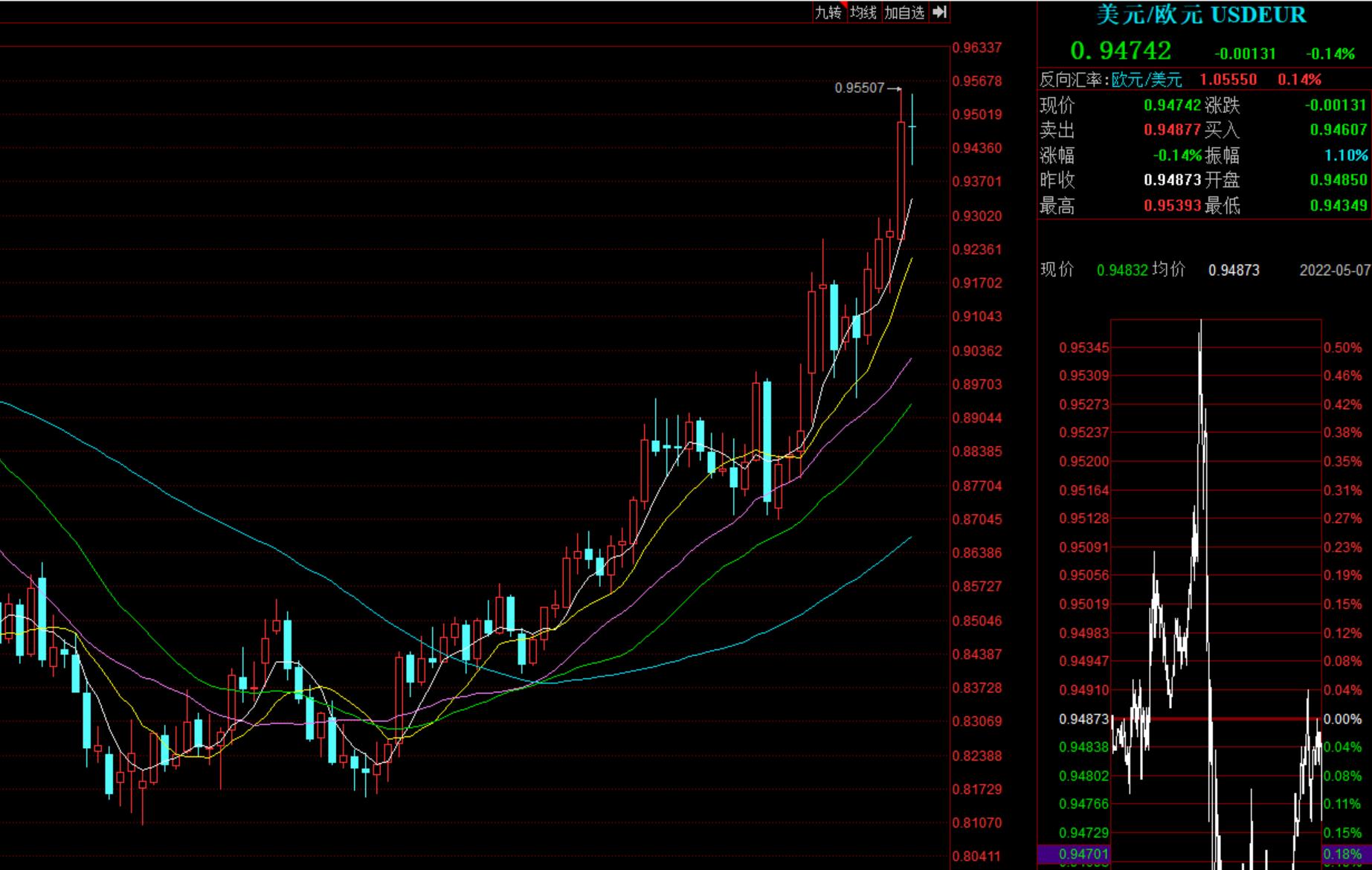Click the 0.87045 label on price axis
The width and height of the screenshot is (1372, 870).
point(977,519)
